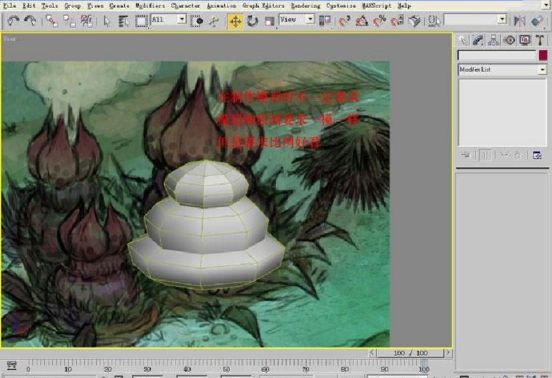Screen dimensions: 552x378
Task: Toggle the Window/Crossing selection icon
Action: coord(197,21)
